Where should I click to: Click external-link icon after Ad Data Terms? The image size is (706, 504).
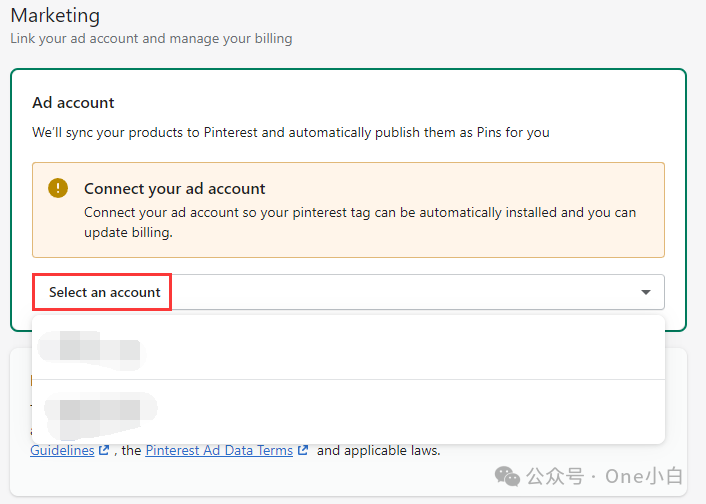click(x=303, y=451)
